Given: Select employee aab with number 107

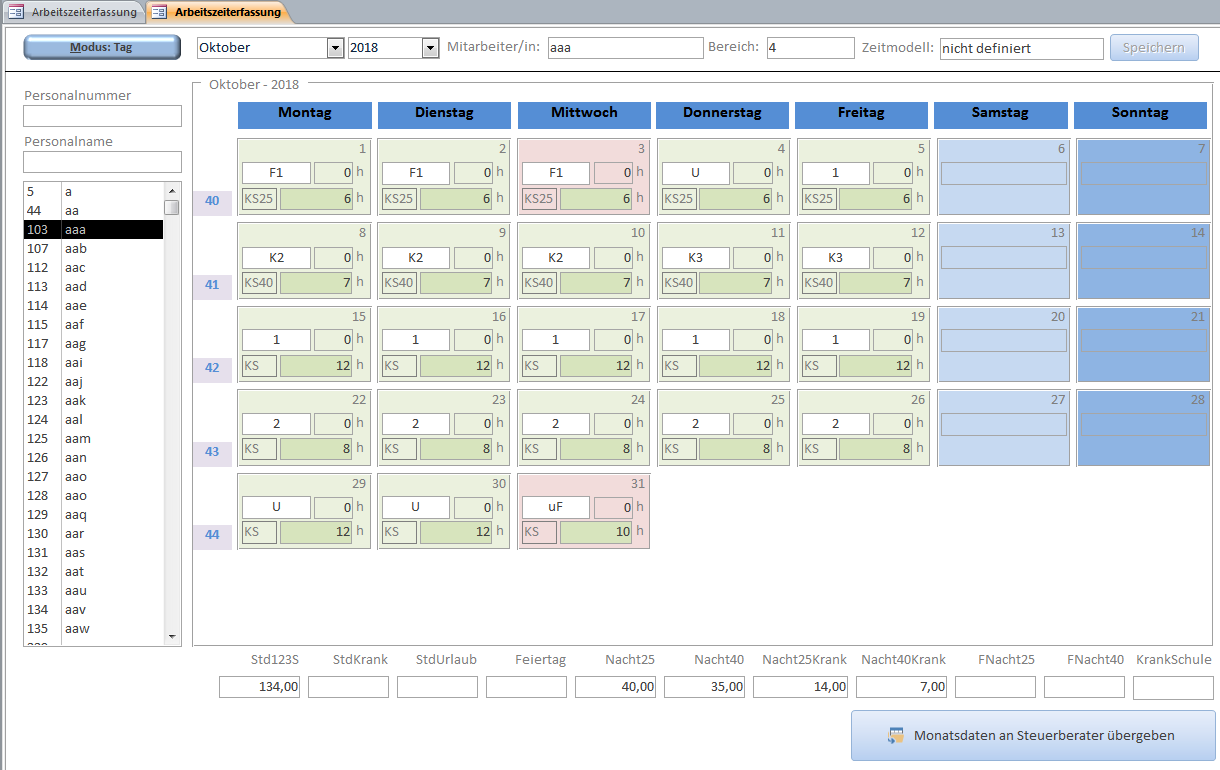Looking at the screenshot, I should (93, 248).
